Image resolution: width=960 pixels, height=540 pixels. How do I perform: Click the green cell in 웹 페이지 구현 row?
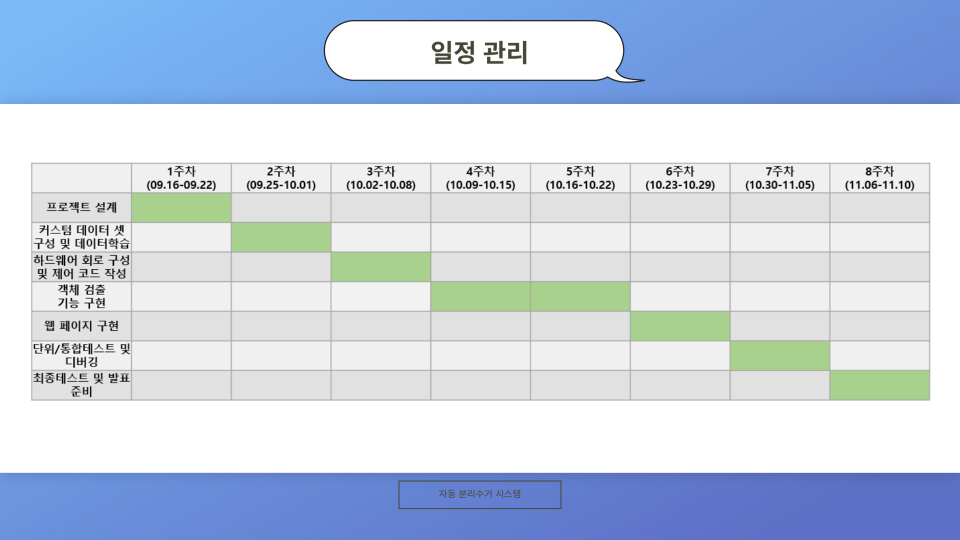click(x=680, y=326)
